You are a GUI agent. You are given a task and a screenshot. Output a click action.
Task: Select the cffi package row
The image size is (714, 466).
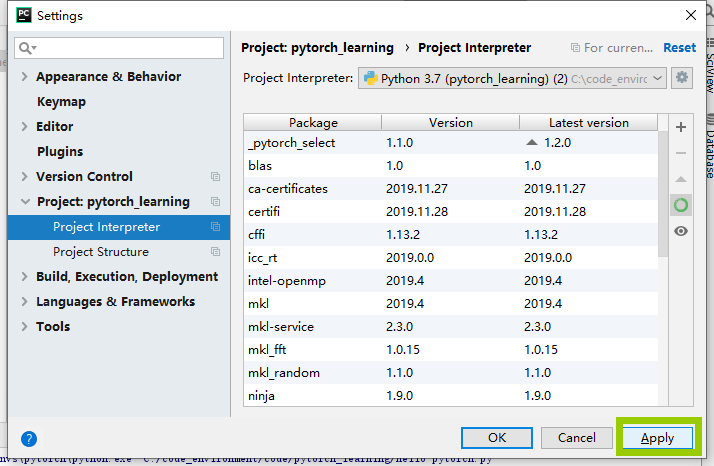coord(451,235)
